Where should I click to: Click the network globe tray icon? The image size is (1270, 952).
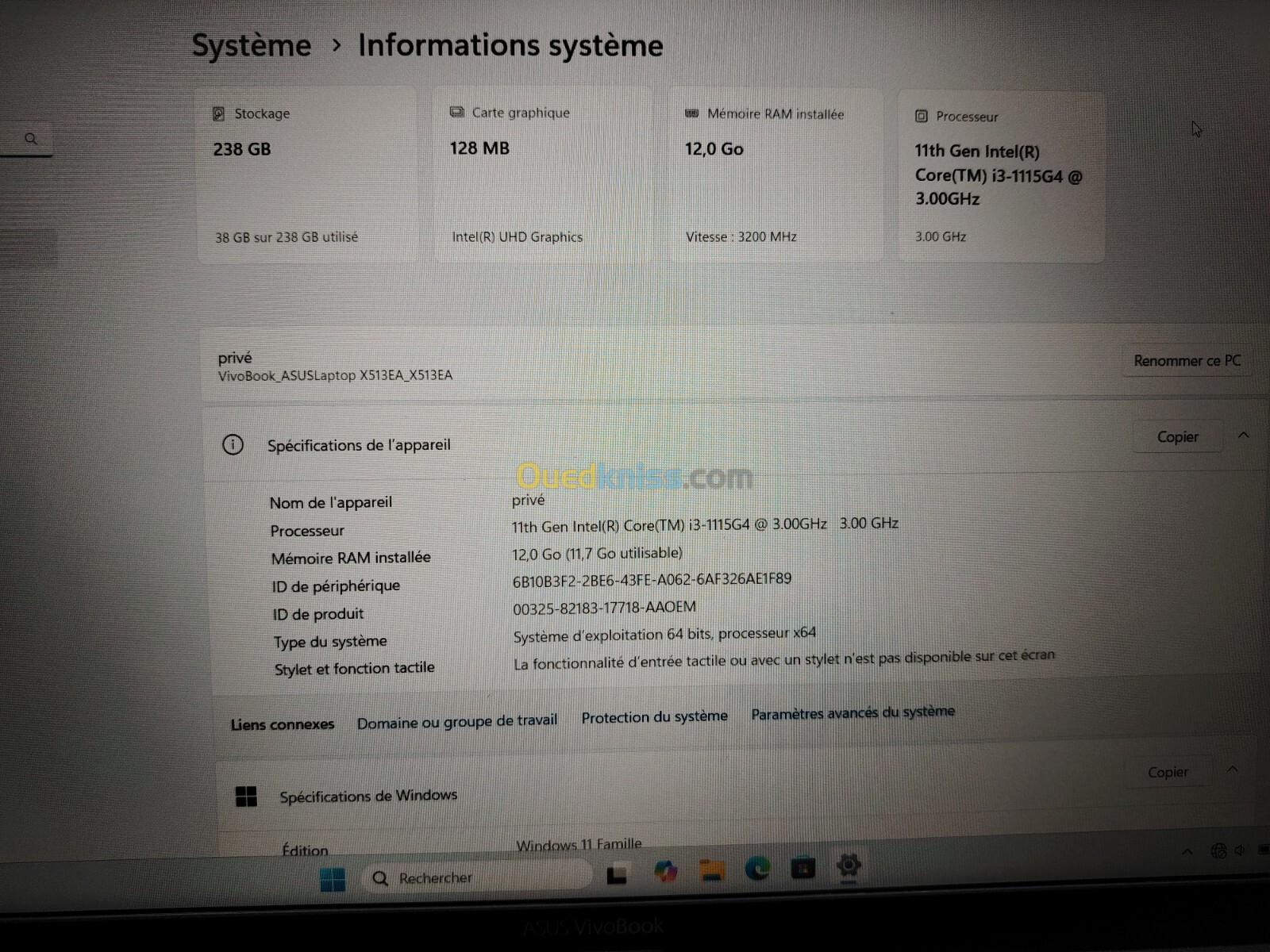pyautogui.click(x=1218, y=851)
